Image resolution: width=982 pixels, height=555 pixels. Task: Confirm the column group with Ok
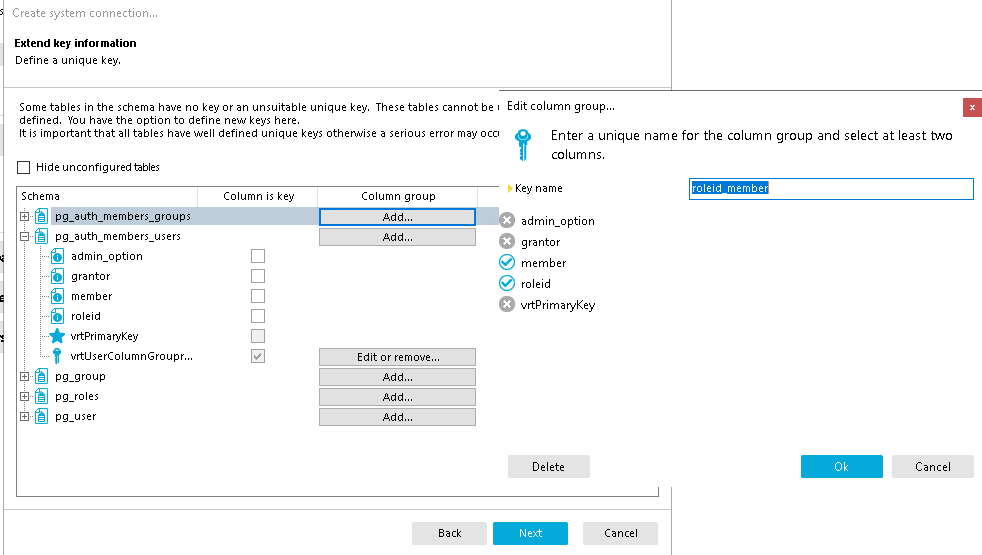tap(842, 467)
